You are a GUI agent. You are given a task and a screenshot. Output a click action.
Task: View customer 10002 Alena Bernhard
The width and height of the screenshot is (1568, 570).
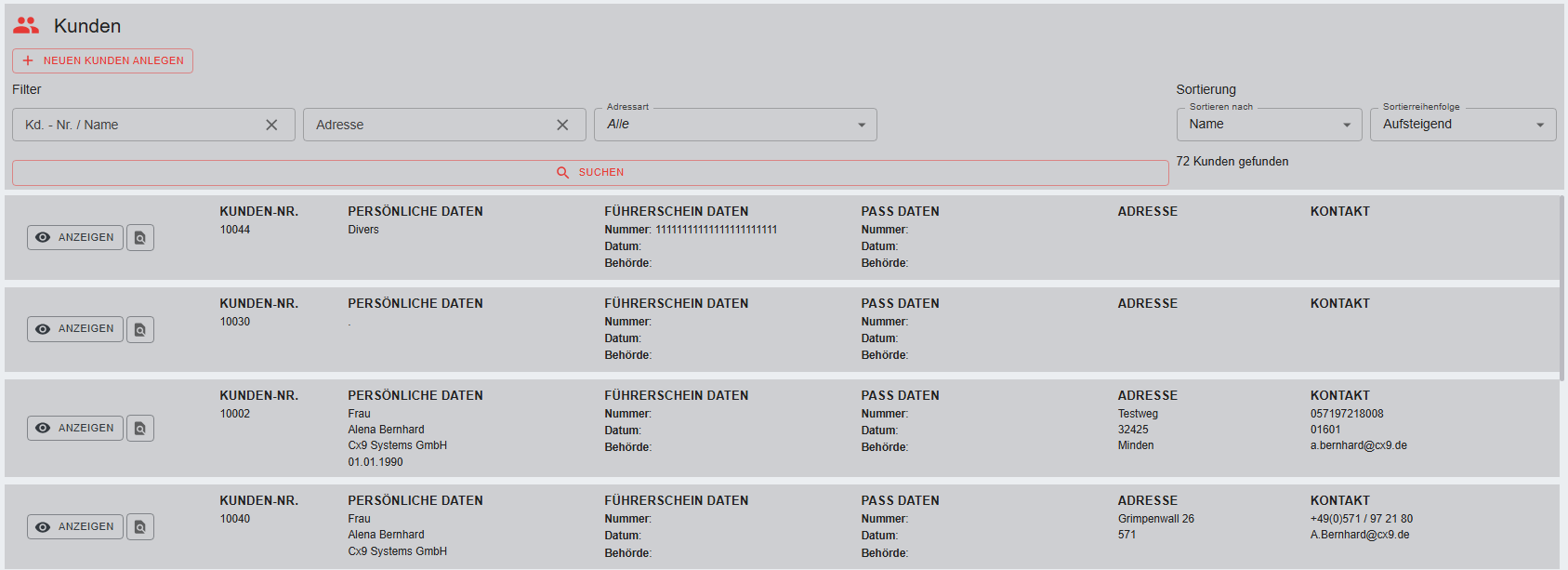point(75,429)
